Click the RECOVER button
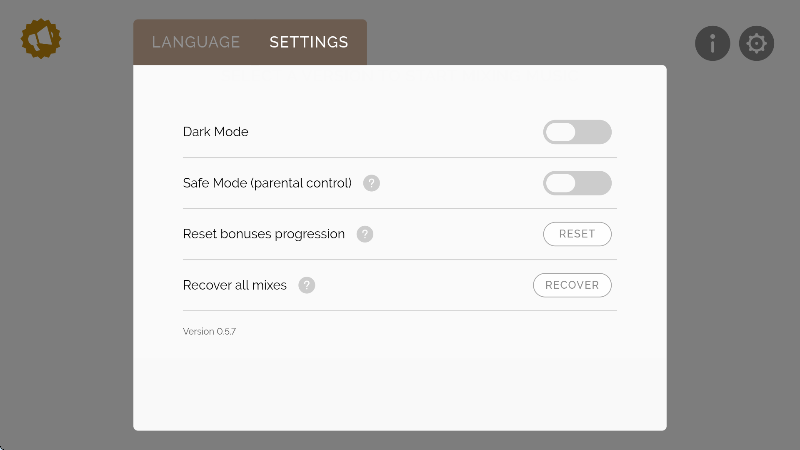This screenshot has width=800, height=450. click(x=572, y=285)
